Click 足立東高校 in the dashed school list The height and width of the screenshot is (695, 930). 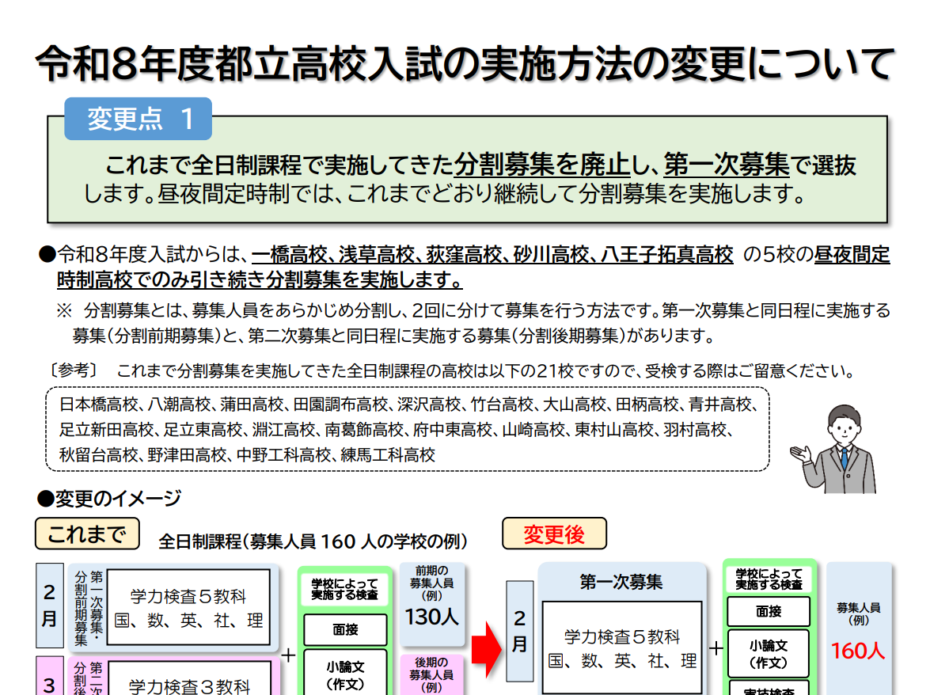click(x=203, y=430)
